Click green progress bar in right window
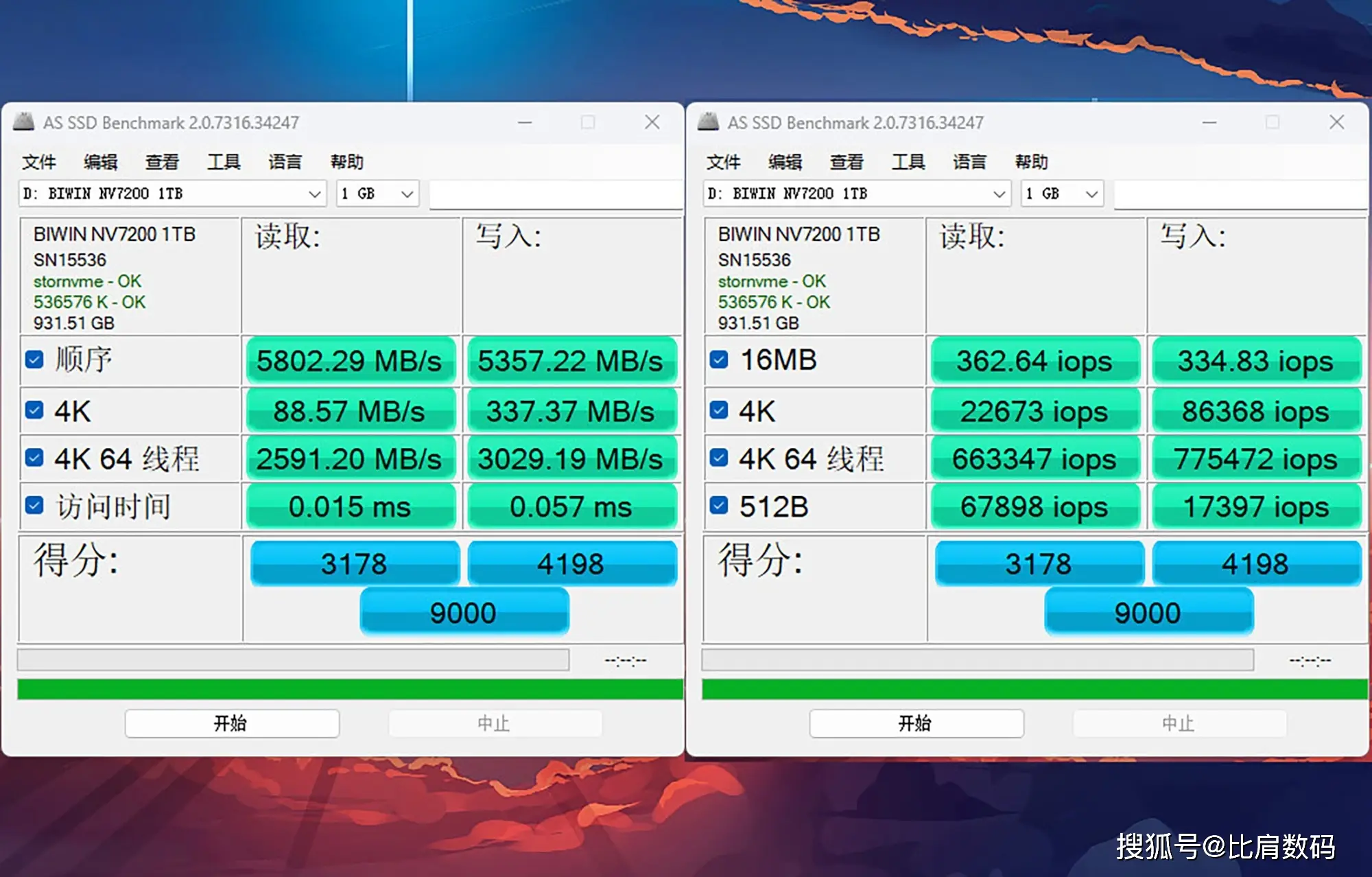This screenshot has height=877, width=1372. click(x=1034, y=689)
